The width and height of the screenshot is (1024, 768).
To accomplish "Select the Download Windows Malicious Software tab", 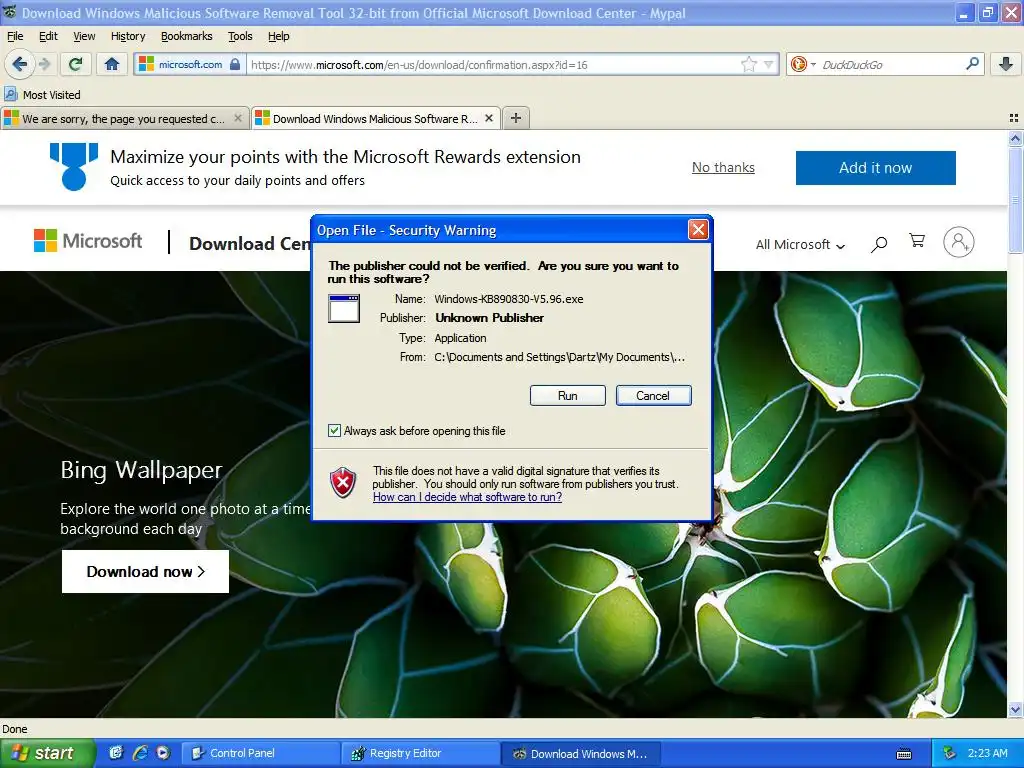I will [x=376, y=118].
